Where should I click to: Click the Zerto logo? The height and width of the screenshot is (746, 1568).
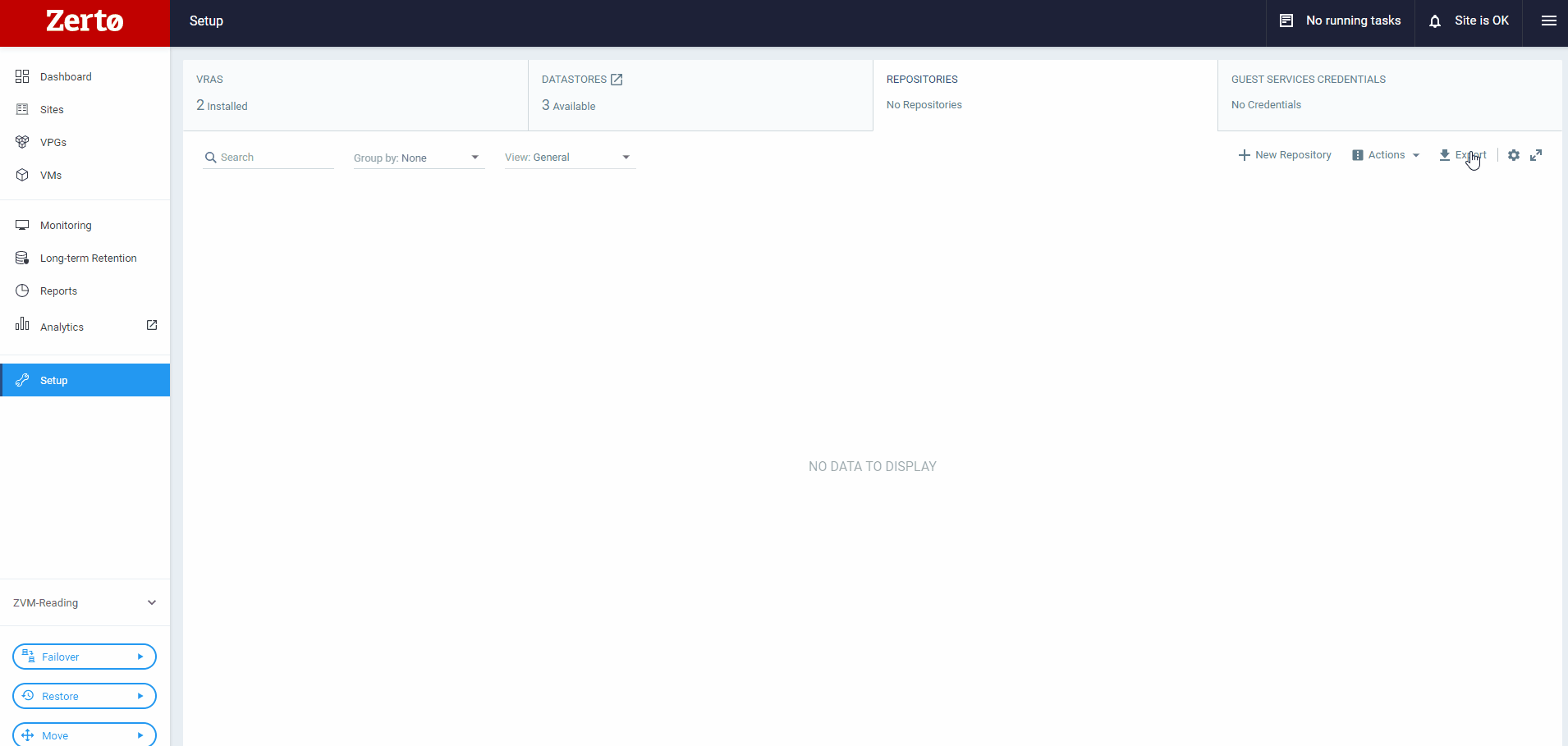pyautogui.click(x=85, y=22)
